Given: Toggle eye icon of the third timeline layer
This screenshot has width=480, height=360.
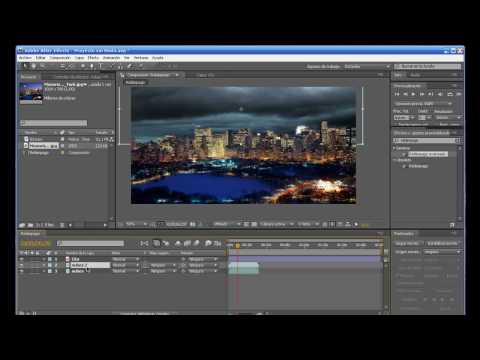Looking at the screenshot, I should 22,271.
